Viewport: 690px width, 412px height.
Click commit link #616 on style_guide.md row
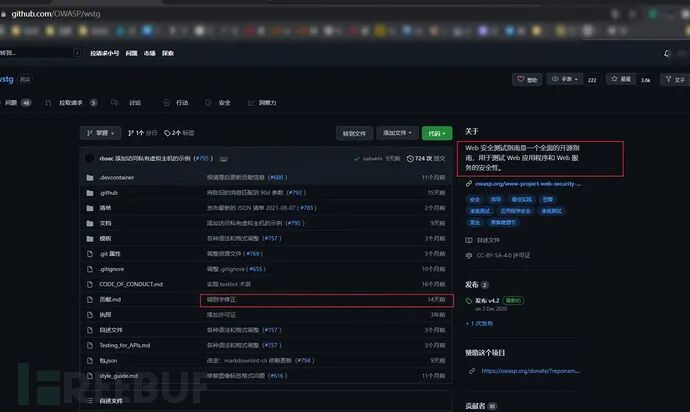(277, 376)
